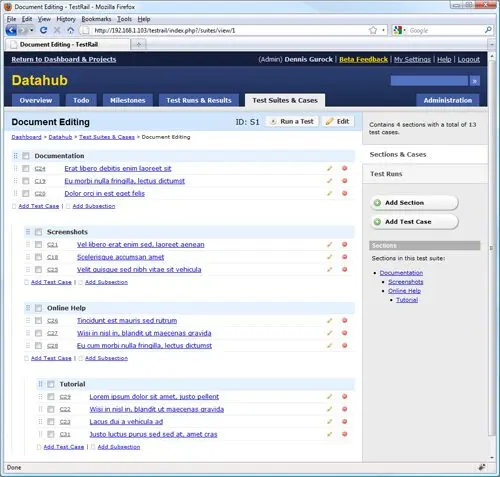
Task: Check the box for case C24
Action: coord(26,168)
